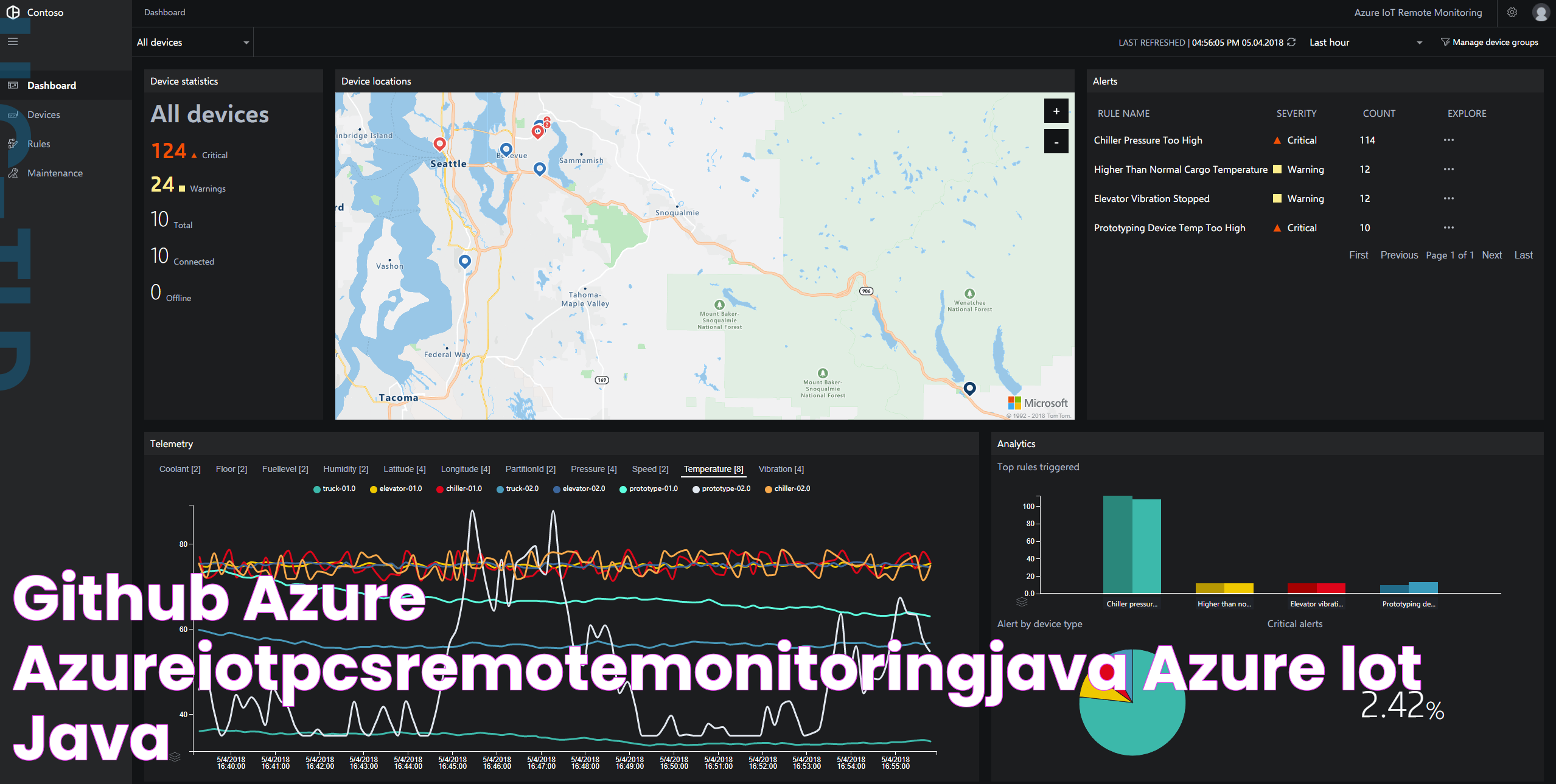Viewport: 1556px width, 784px height.
Task: Select the Latitude [4] telemetry tab
Action: [404, 469]
